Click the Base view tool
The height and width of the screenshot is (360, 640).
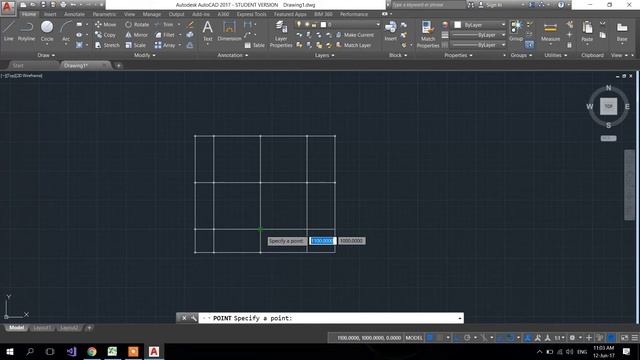tap(622, 32)
